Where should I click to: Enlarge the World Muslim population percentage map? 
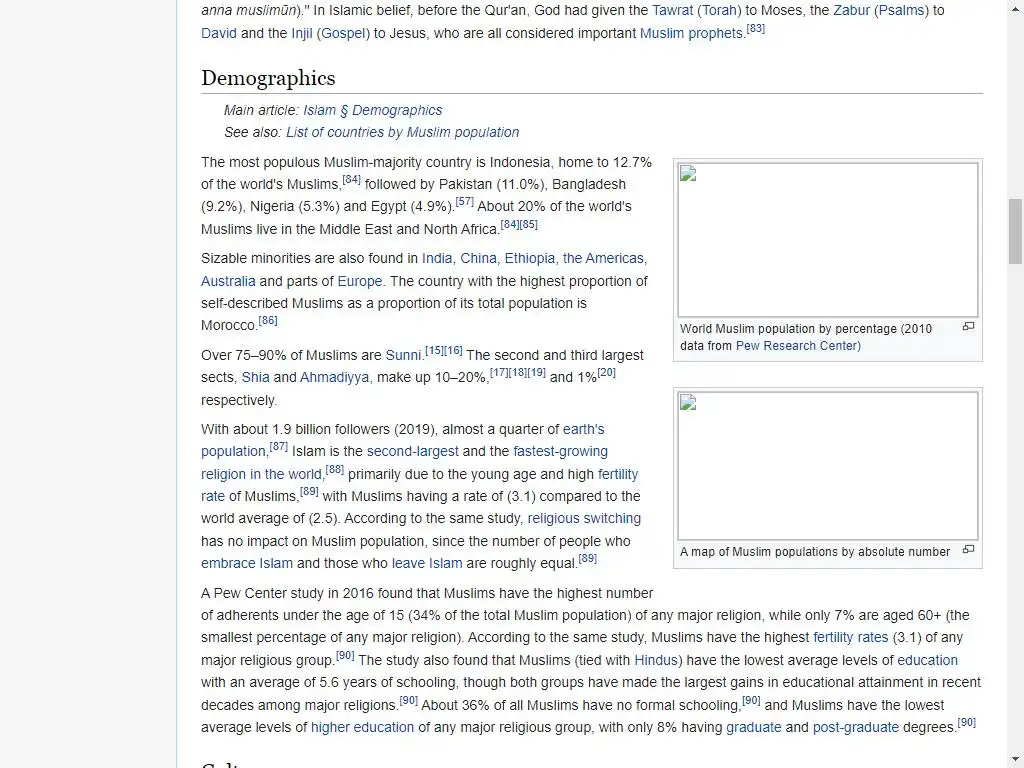968,326
